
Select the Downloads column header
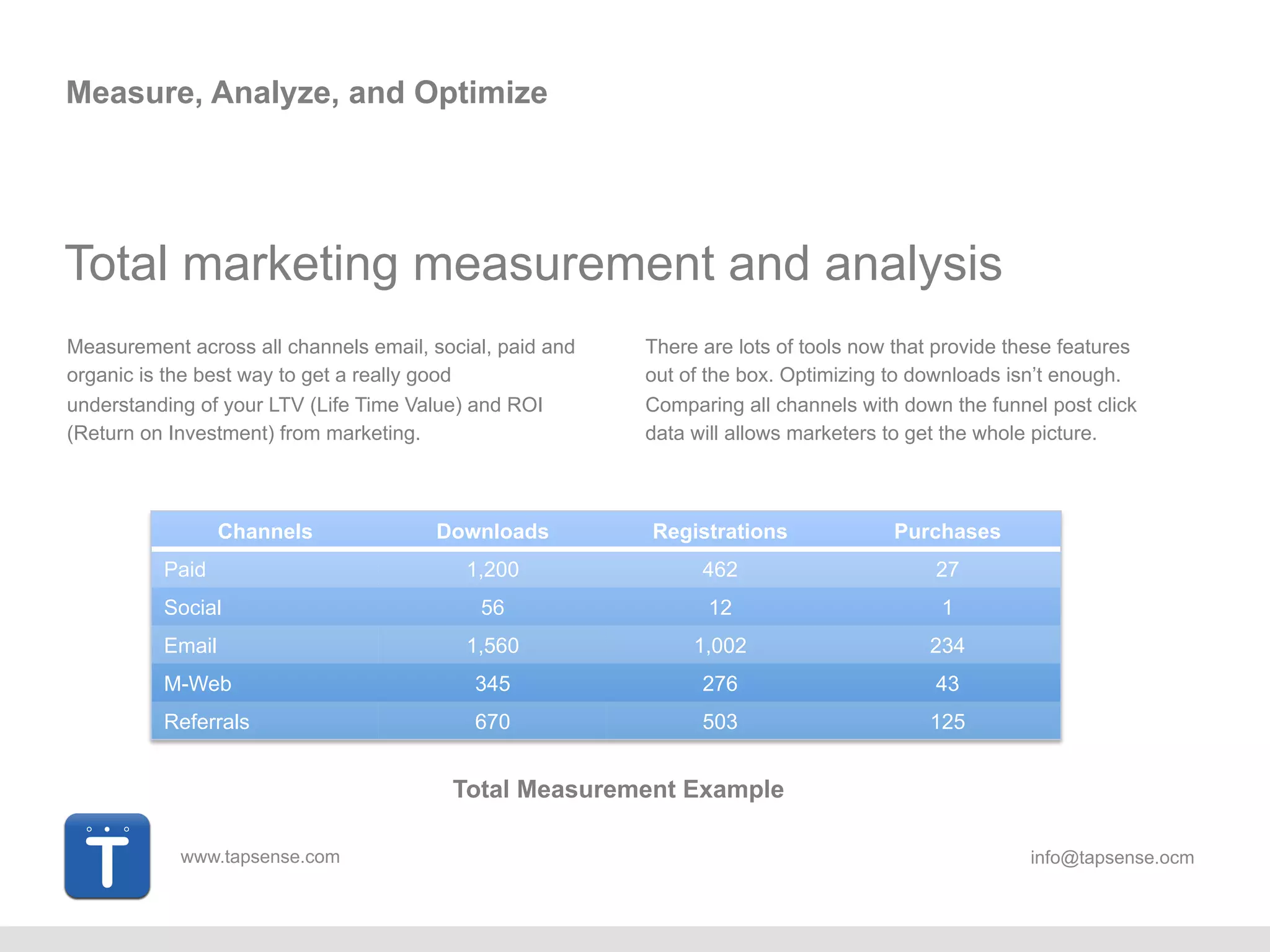pyautogui.click(x=492, y=531)
